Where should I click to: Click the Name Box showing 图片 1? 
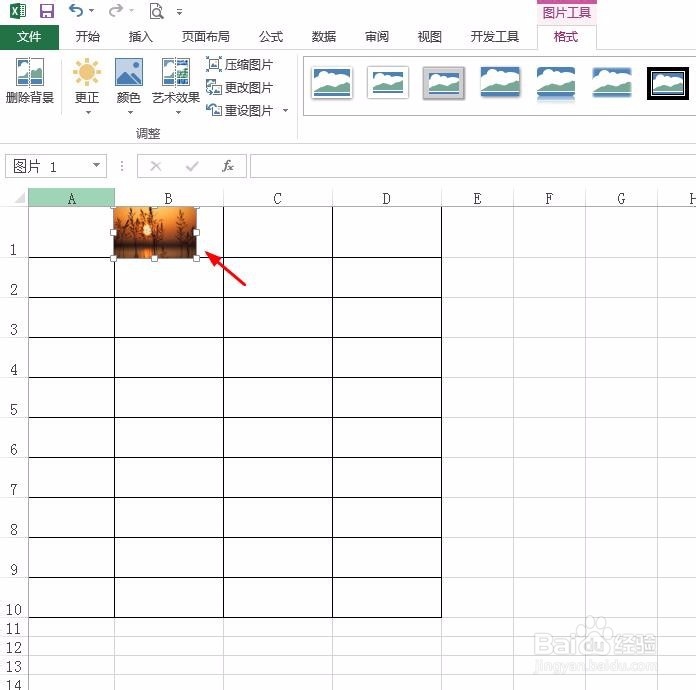[x=49, y=167]
